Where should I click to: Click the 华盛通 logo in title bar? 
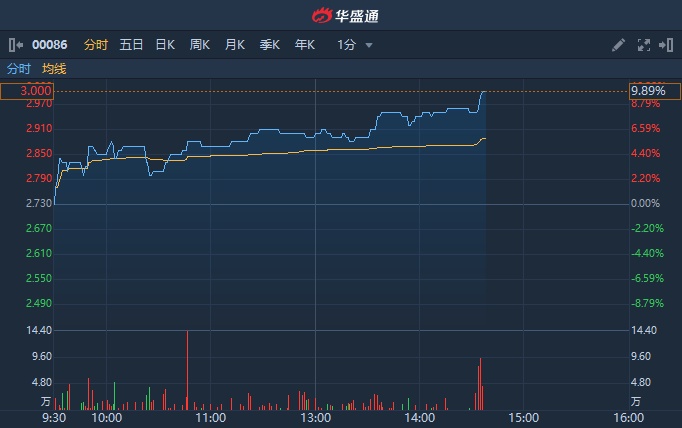[x=341, y=15]
